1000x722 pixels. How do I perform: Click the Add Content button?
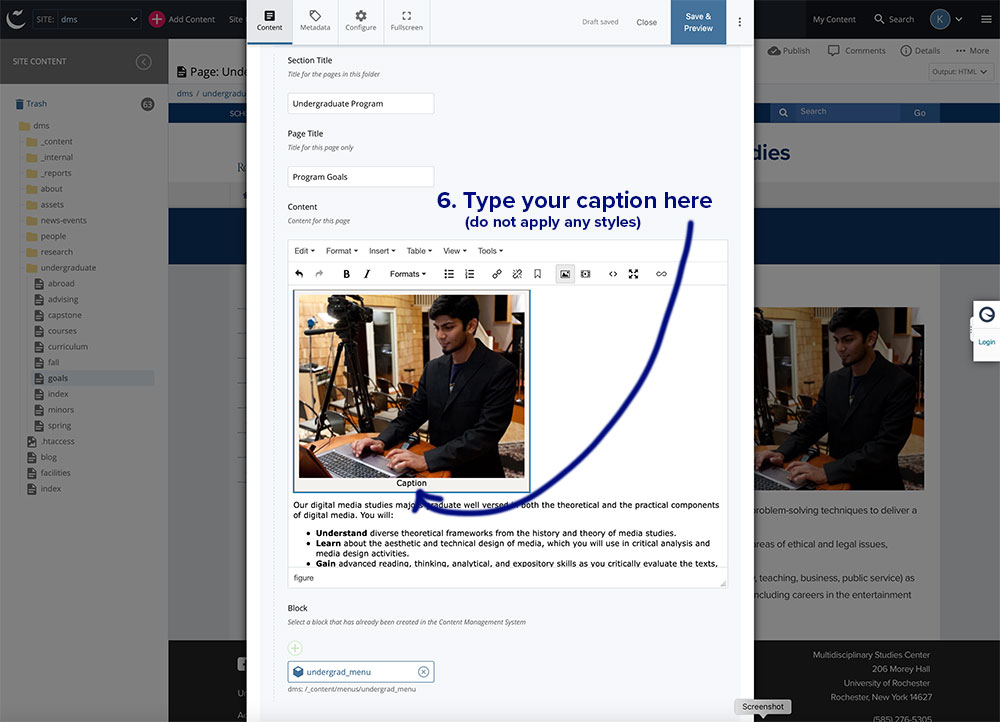[x=182, y=19]
